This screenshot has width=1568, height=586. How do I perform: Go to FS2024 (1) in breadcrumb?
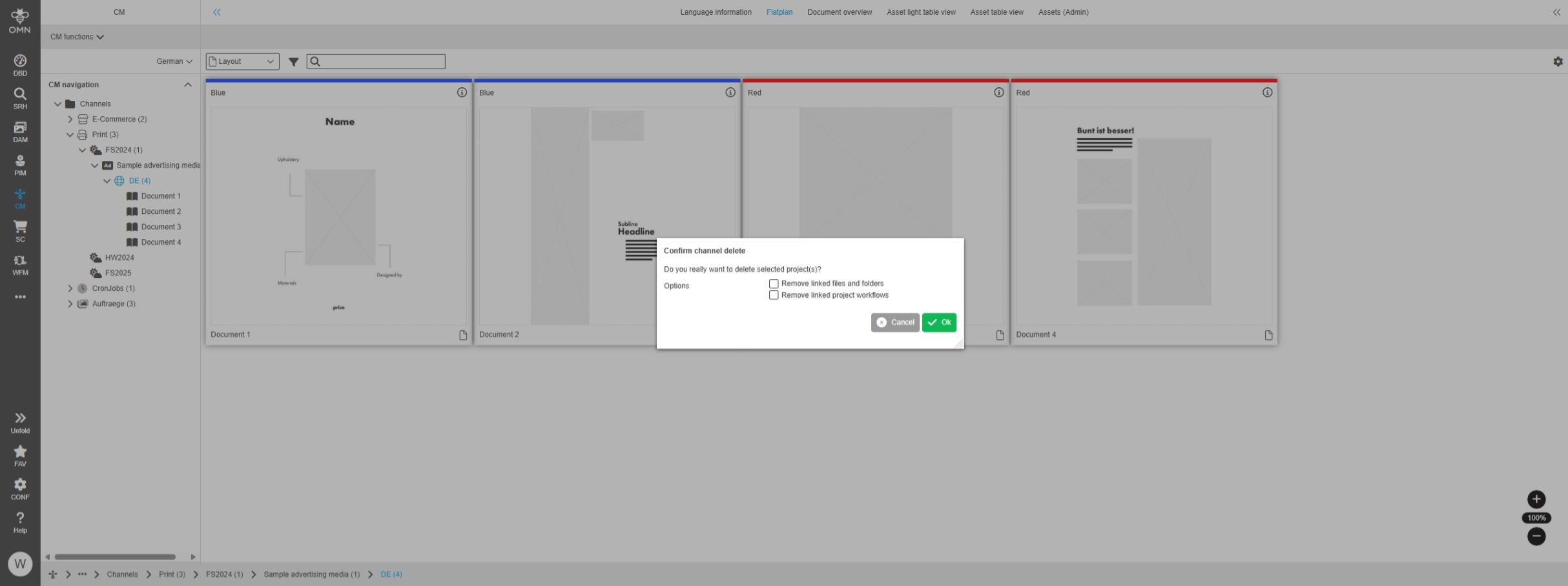224,574
